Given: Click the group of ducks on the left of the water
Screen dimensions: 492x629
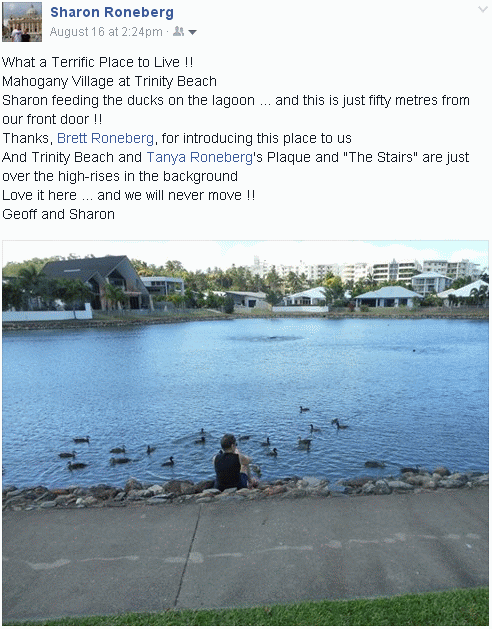Looking at the screenshot, I should (114, 454).
